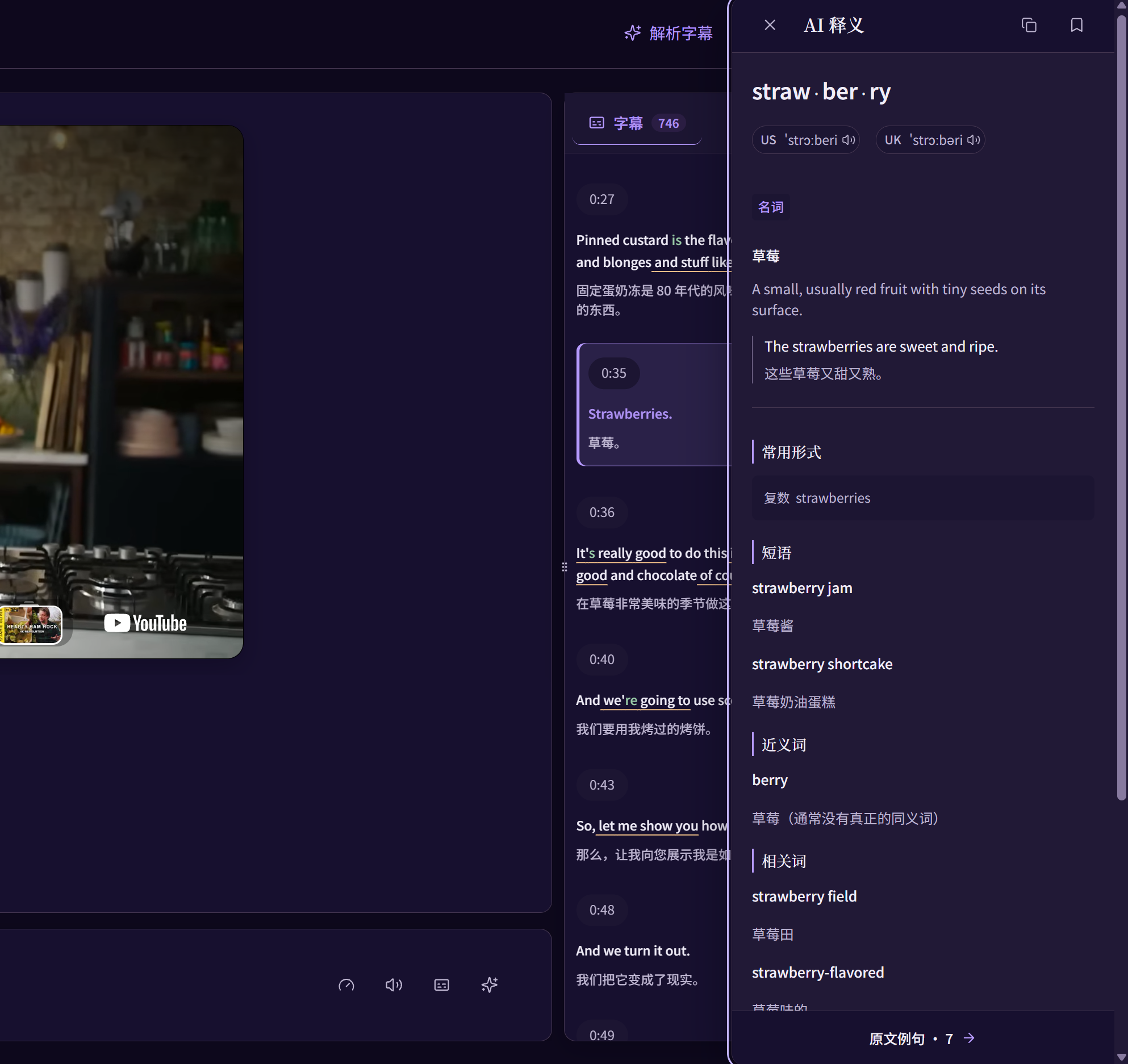The image size is (1128, 1064).
Task: Click the AI panel vertical scrollbar
Action: point(1121,407)
